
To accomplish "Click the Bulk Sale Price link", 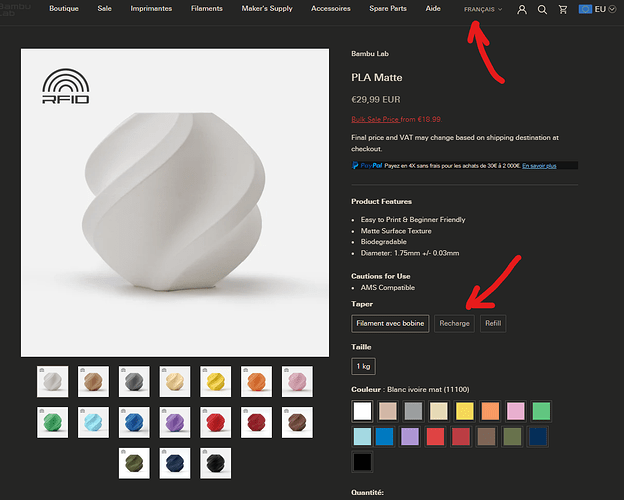I will (x=375, y=119).
